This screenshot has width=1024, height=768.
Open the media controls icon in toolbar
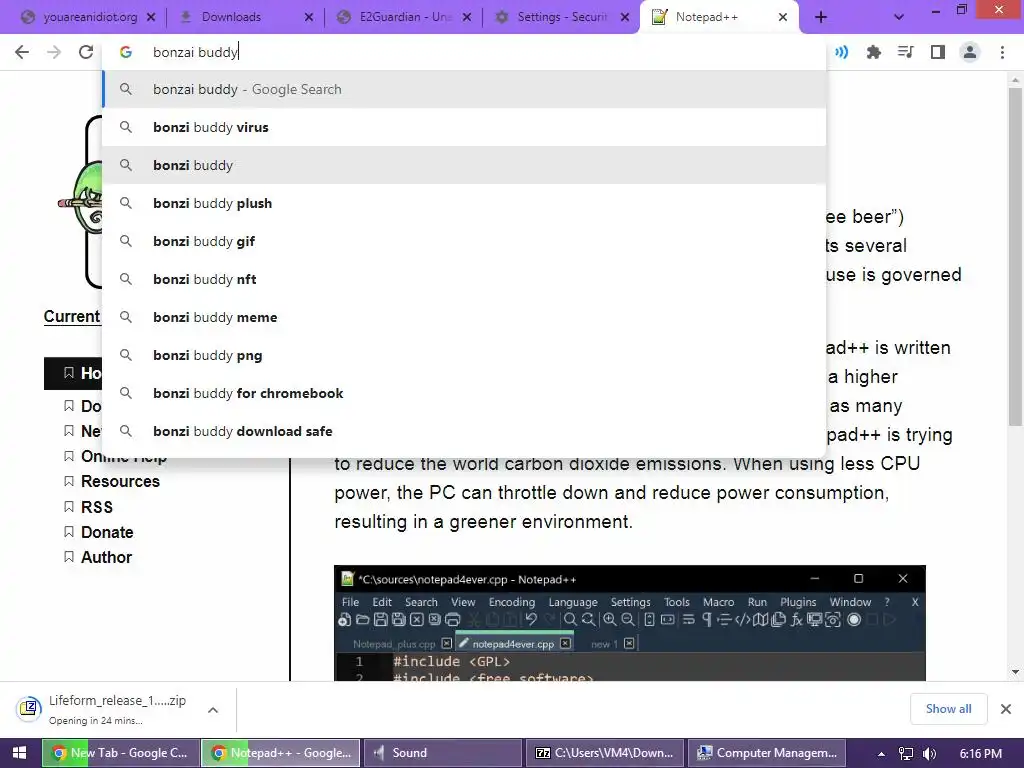905,52
